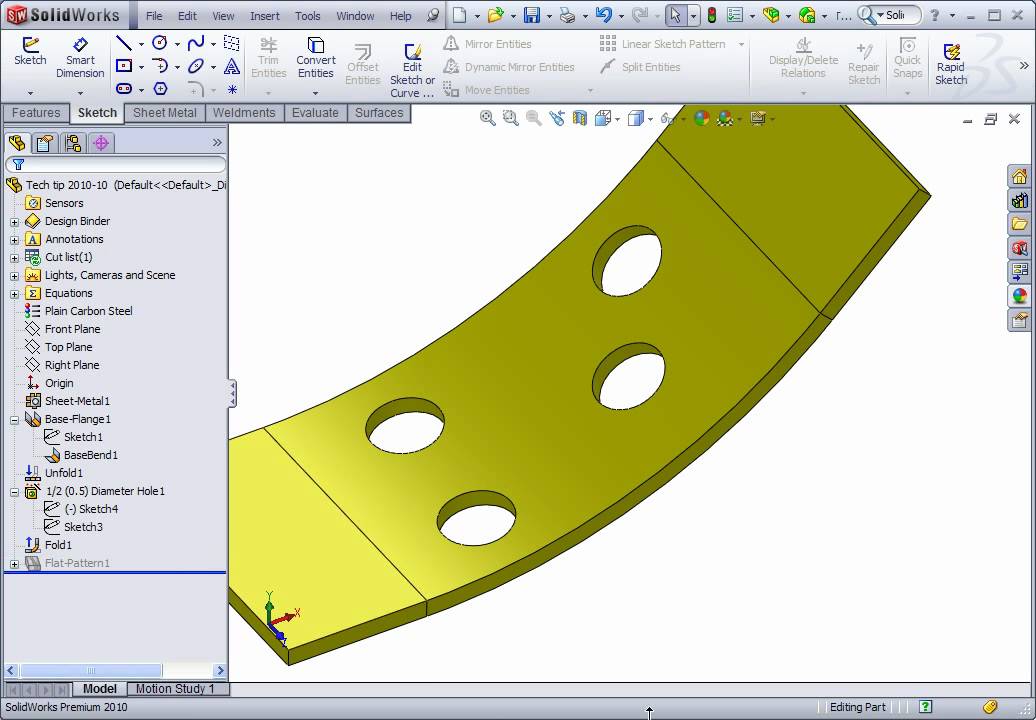This screenshot has width=1036, height=720.
Task: Switch to the Weldments tab
Action: [244, 113]
